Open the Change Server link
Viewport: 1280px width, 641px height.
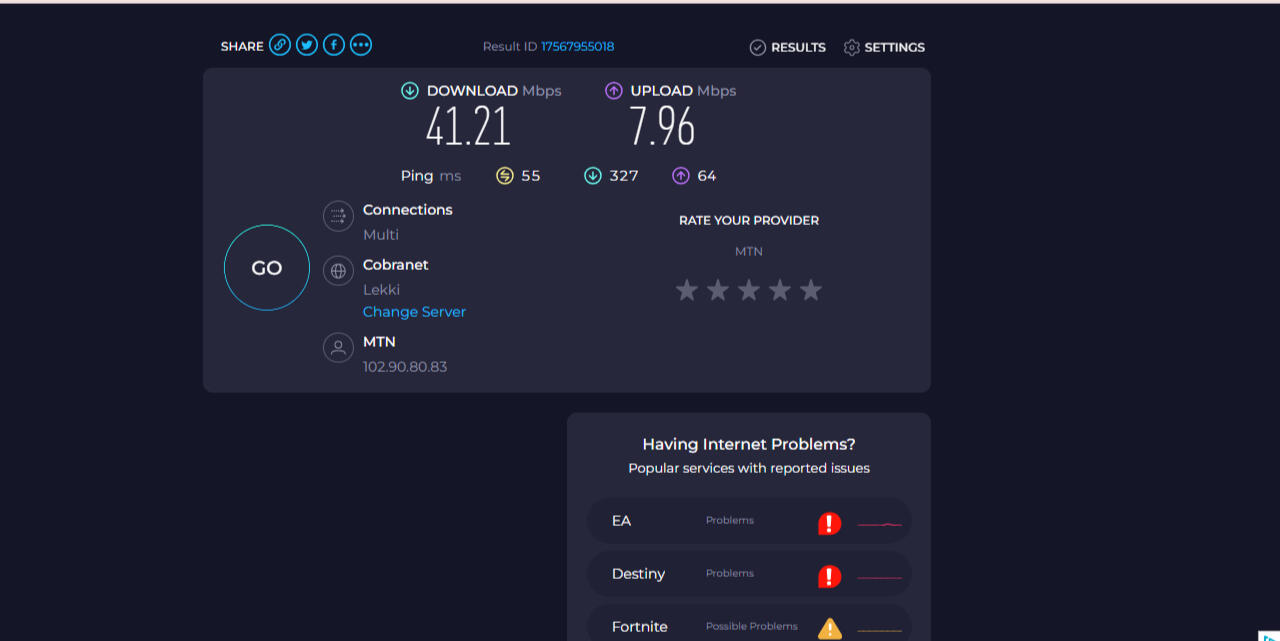tap(414, 312)
